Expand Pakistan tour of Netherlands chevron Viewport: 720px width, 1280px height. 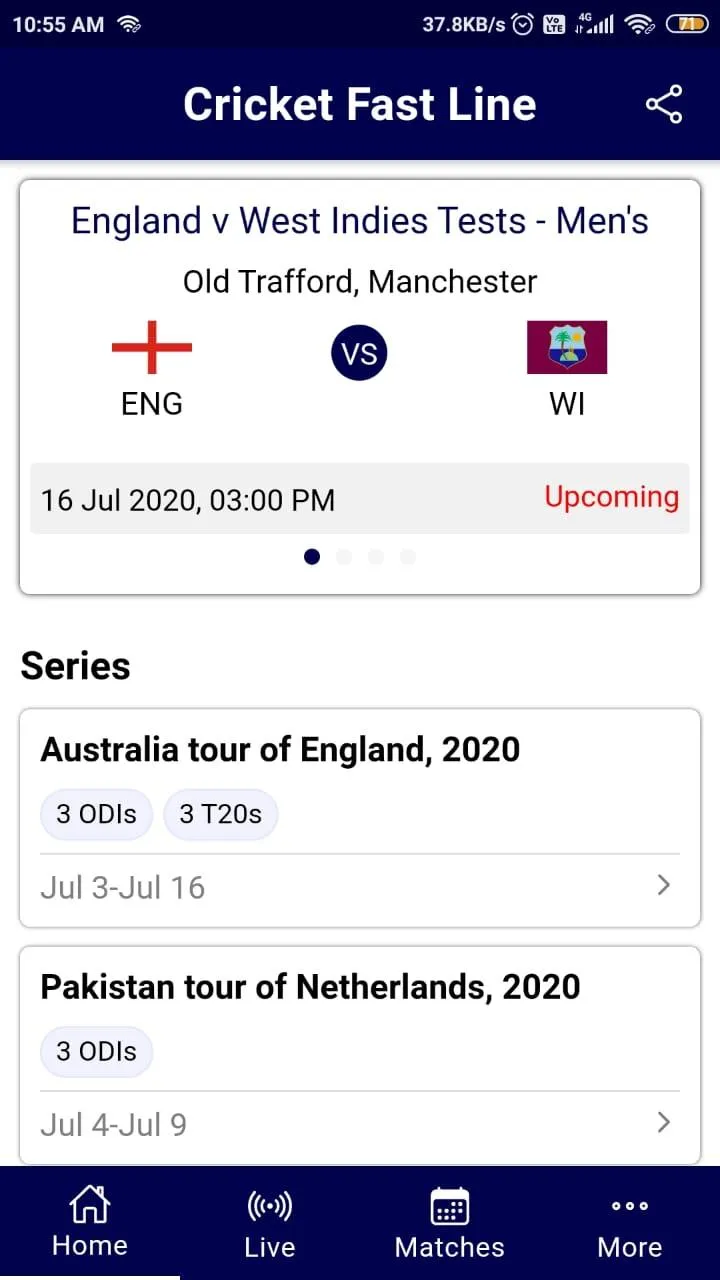(x=663, y=1123)
